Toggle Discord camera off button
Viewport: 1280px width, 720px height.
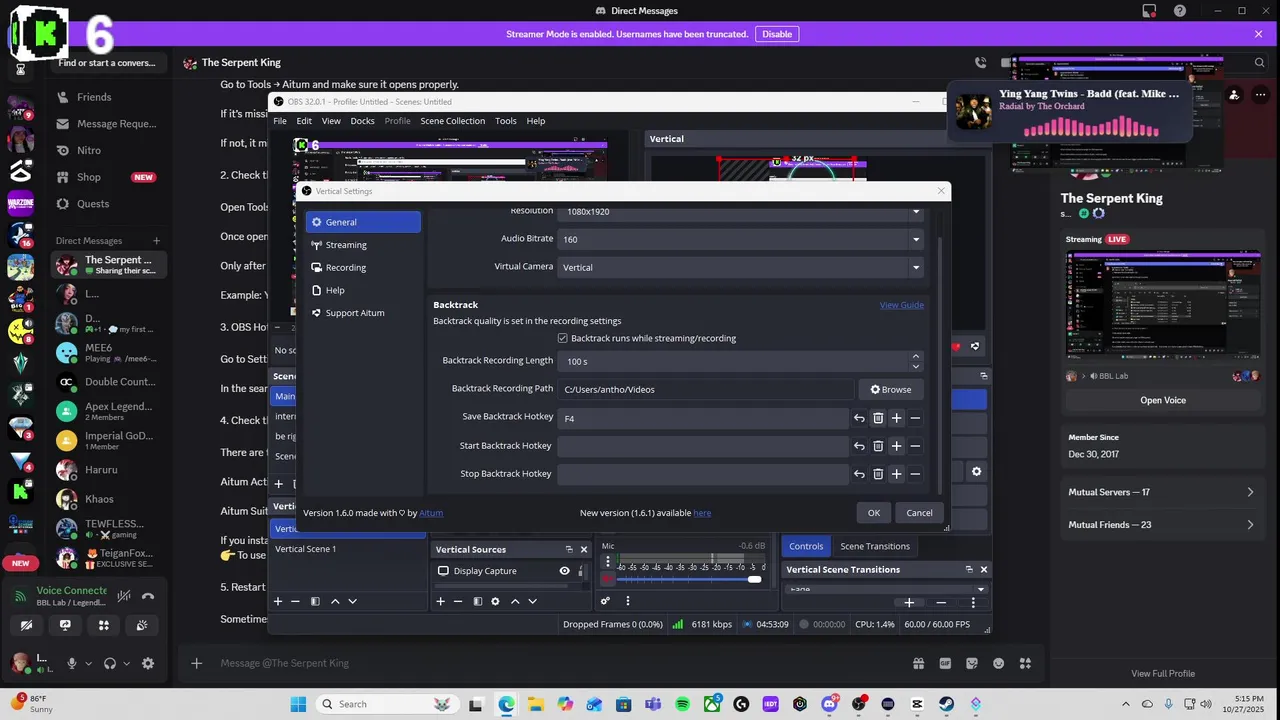(x=27, y=625)
